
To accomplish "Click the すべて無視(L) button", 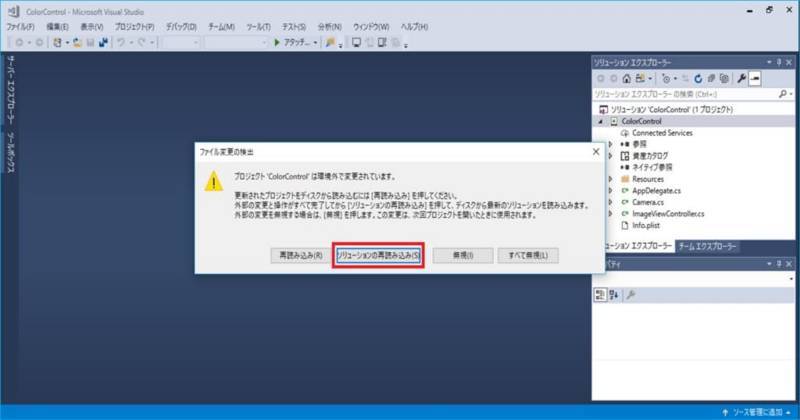I will point(528,255).
